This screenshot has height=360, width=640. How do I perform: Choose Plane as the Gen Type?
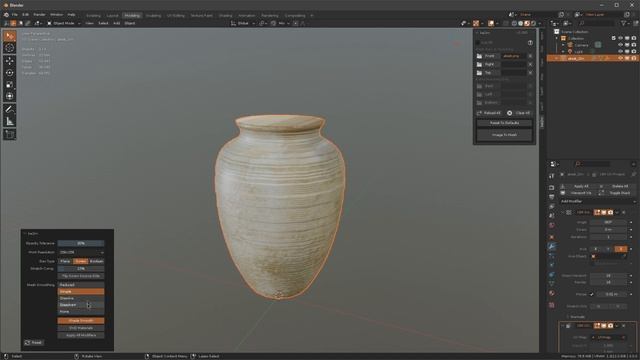point(65,261)
